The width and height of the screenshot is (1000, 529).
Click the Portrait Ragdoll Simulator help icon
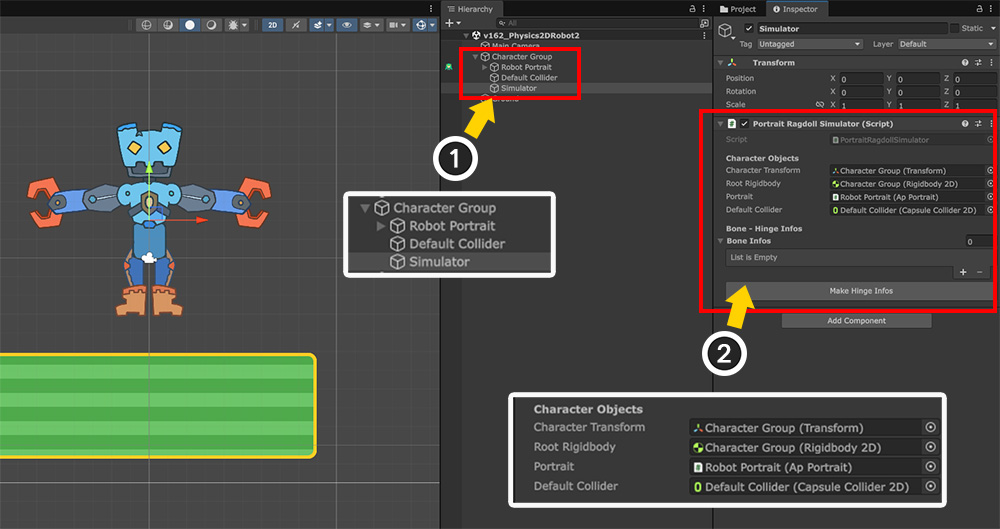pos(965,124)
